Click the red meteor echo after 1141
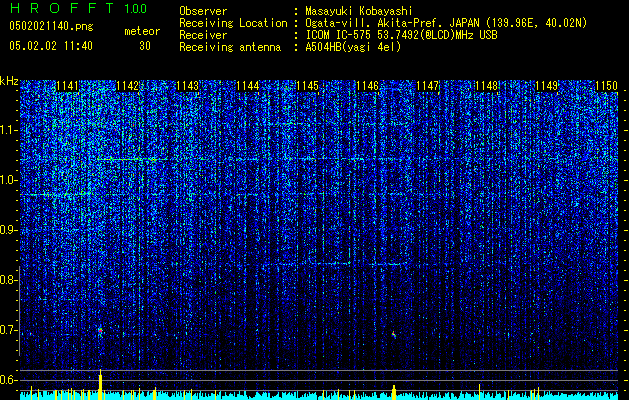The height and width of the screenshot is (400, 629). (100, 331)
